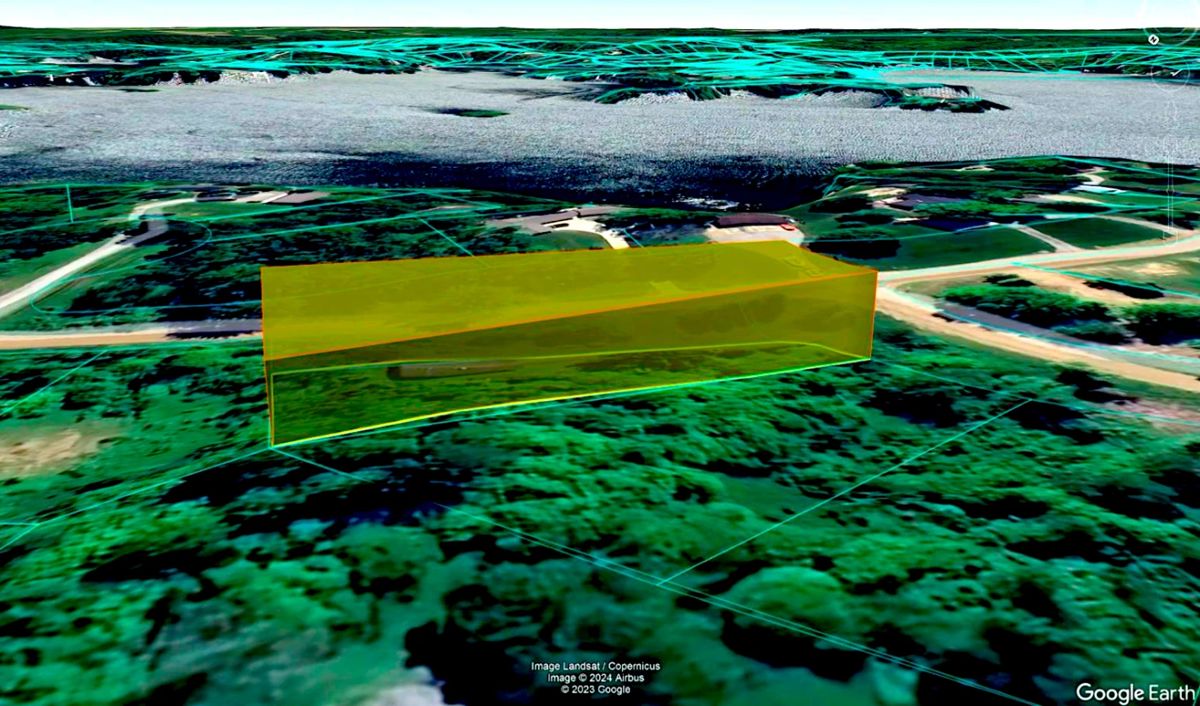Click the Image Landsat / Copernicus attribution
The width and height of the screenshot is (1200, 706).
(595, 666)
